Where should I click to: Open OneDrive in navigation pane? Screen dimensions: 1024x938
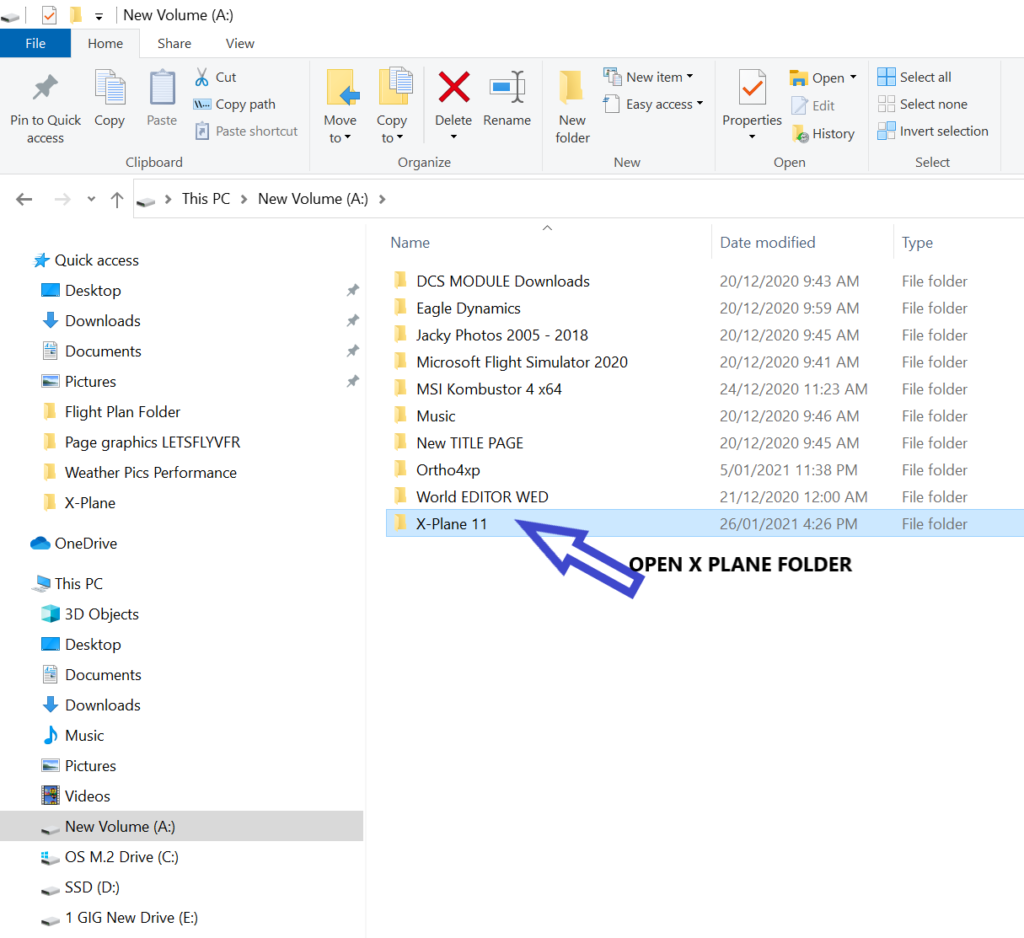[74, 543]
